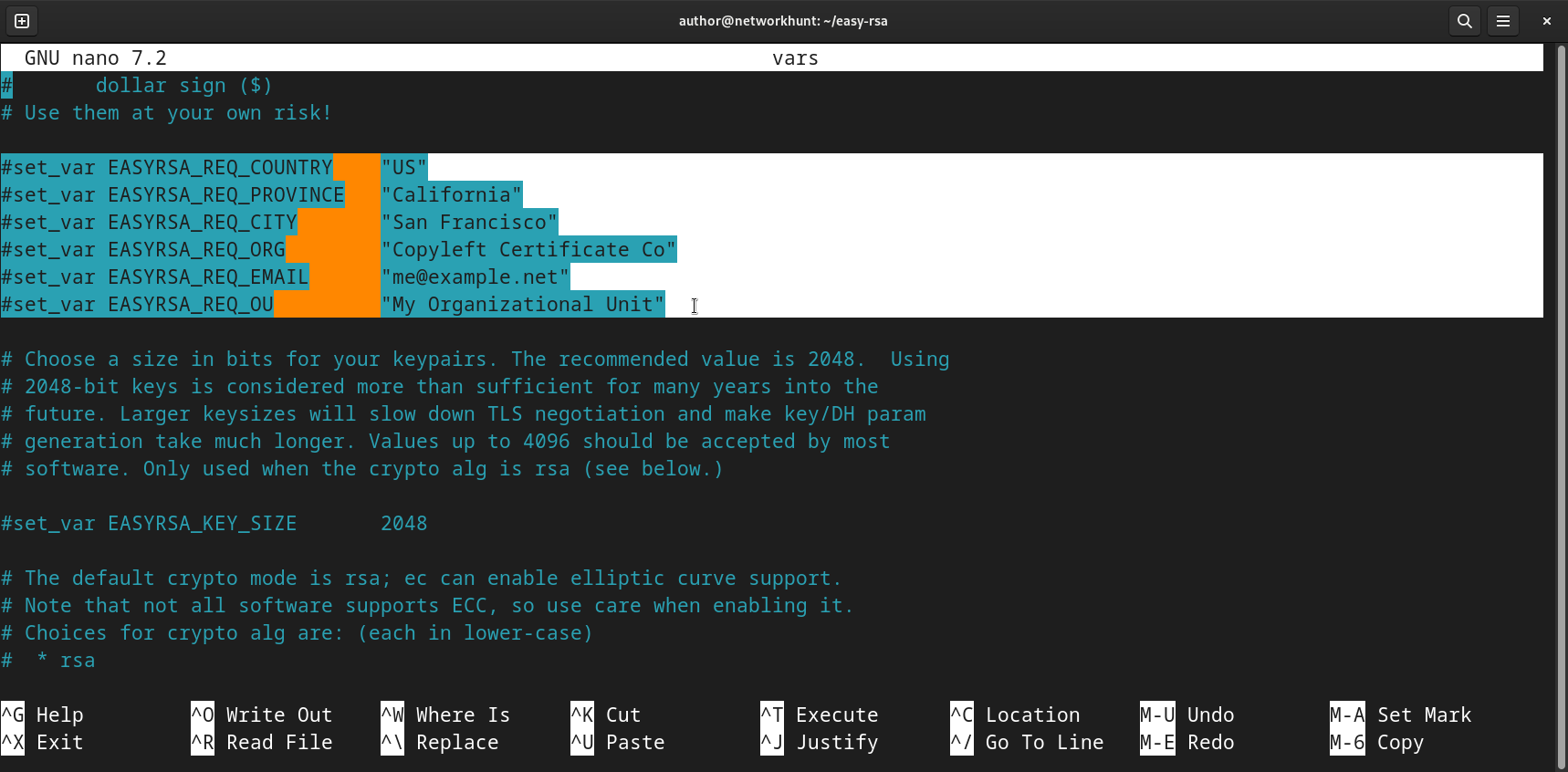Click the "vars" filename in nano header
This screenshot has height=772, width=1568.
pos(795,58)
